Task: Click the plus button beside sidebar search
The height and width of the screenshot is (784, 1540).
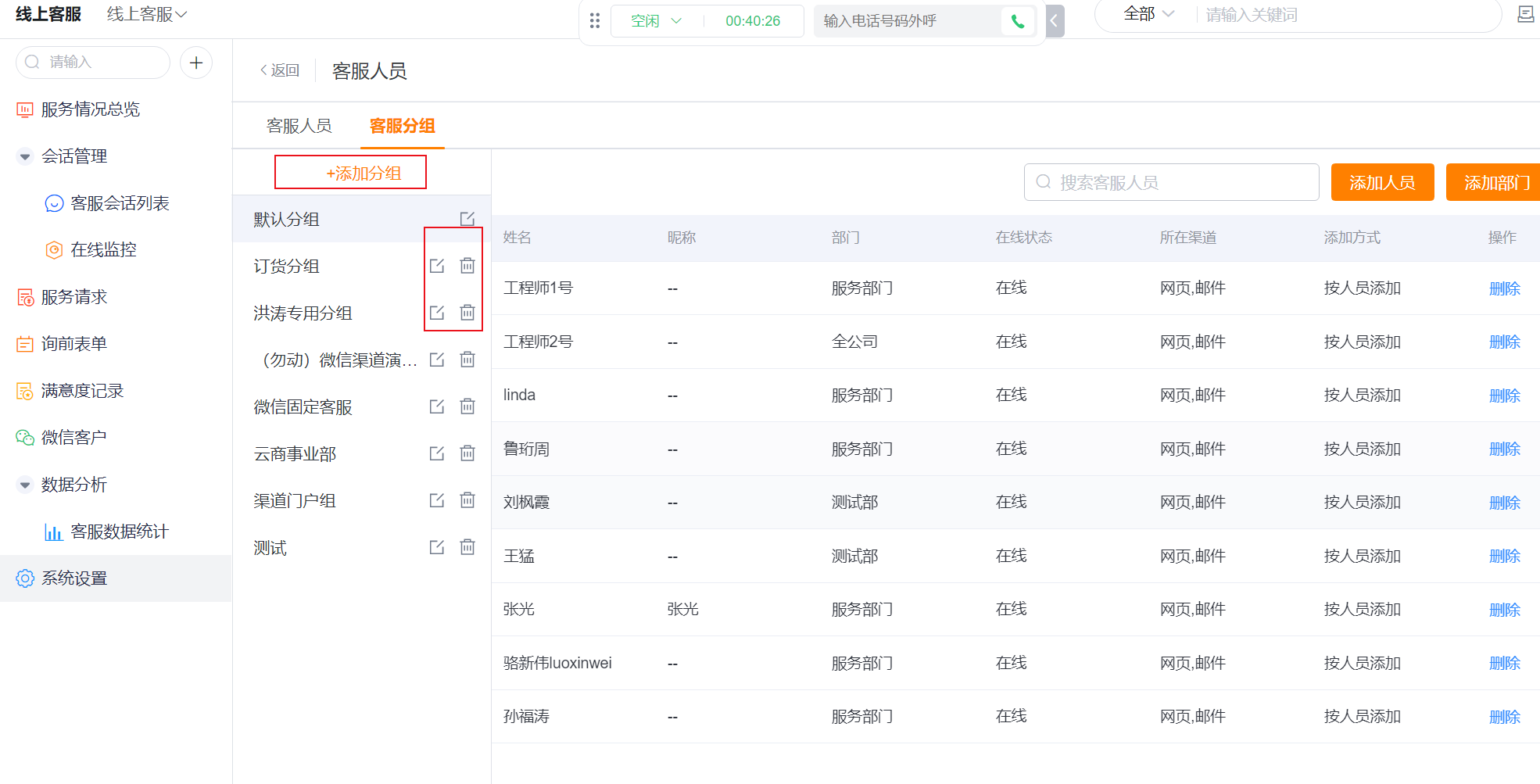Action: click(x=196, y=63)
